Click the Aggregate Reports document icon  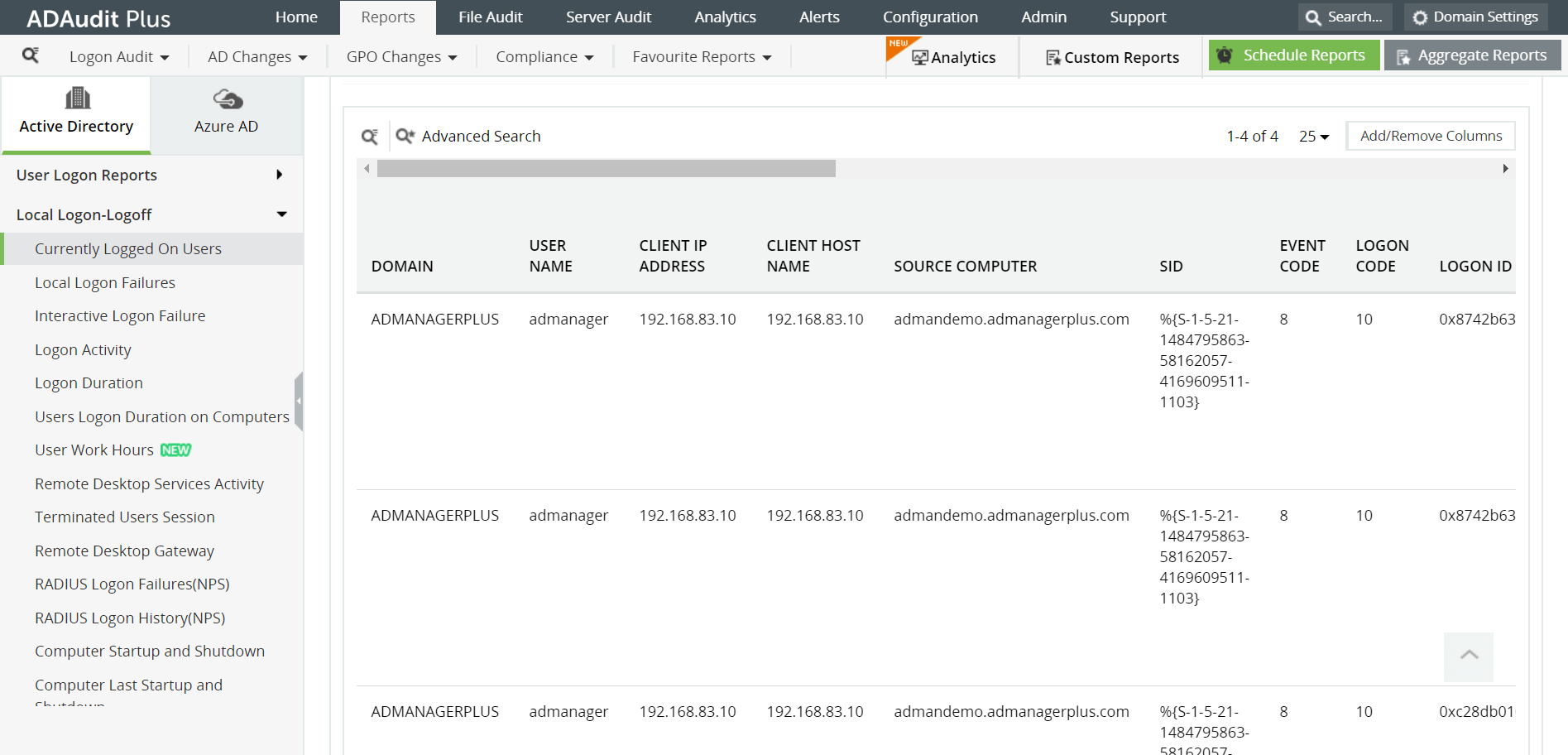(x=1403, y=56)
